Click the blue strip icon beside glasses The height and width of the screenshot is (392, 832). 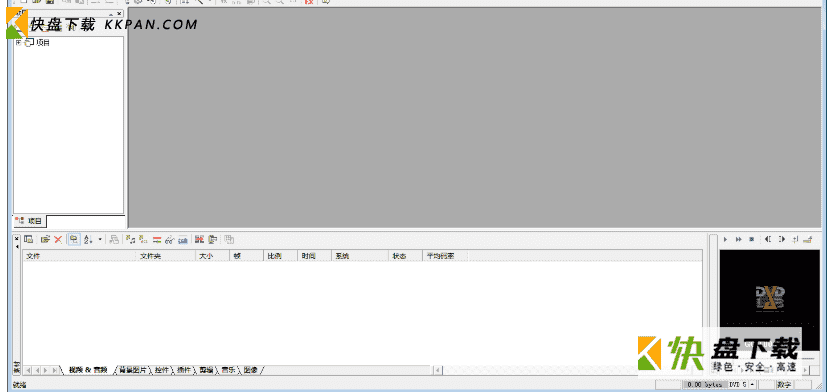pyautogui.click(x=183, y=240)
